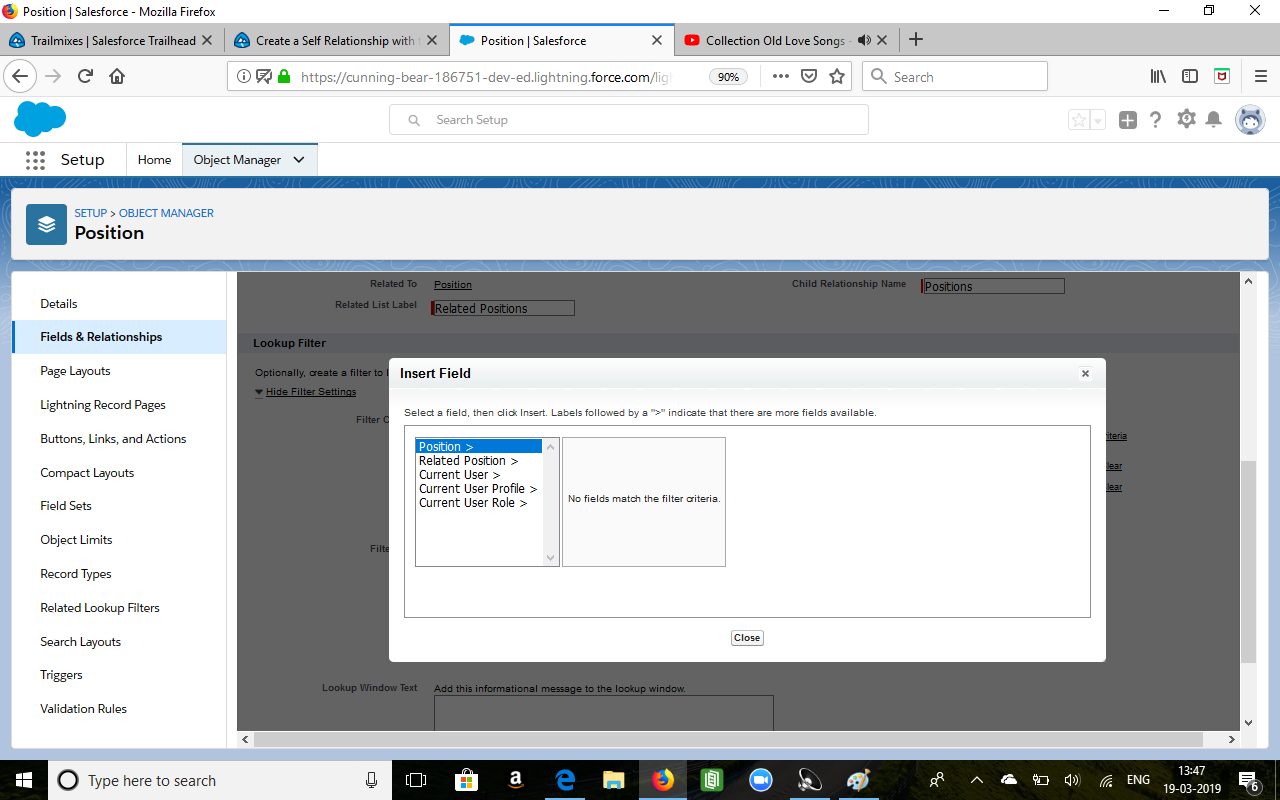
Task: Close the Insert Field dialog with X
Action: point(1085,373)
